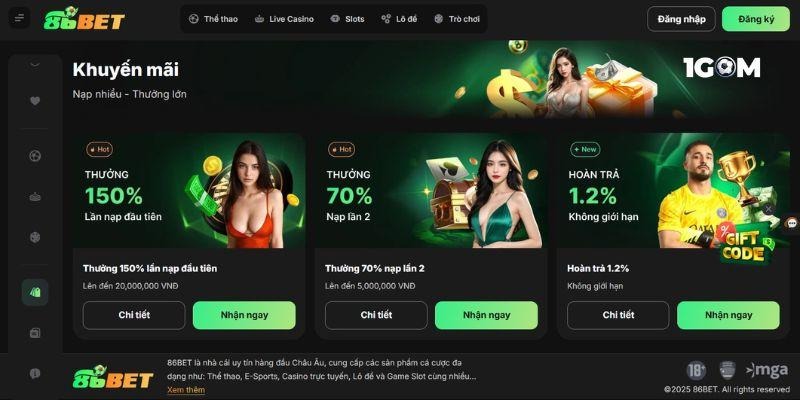Open the live casino sidebar icon
The image size is (800, 400).
tap(35, 197)
